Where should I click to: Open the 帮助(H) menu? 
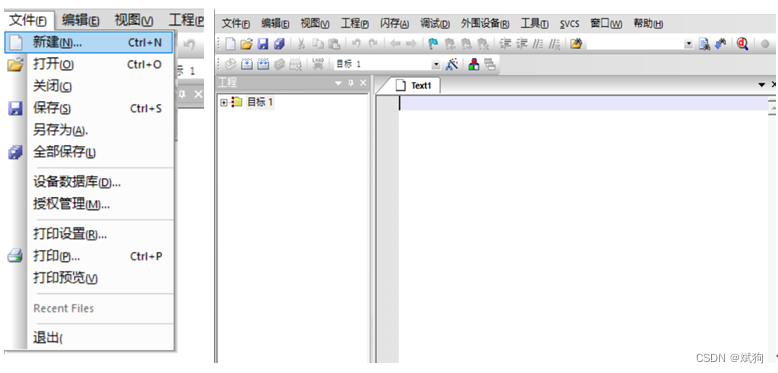point(648,24)
